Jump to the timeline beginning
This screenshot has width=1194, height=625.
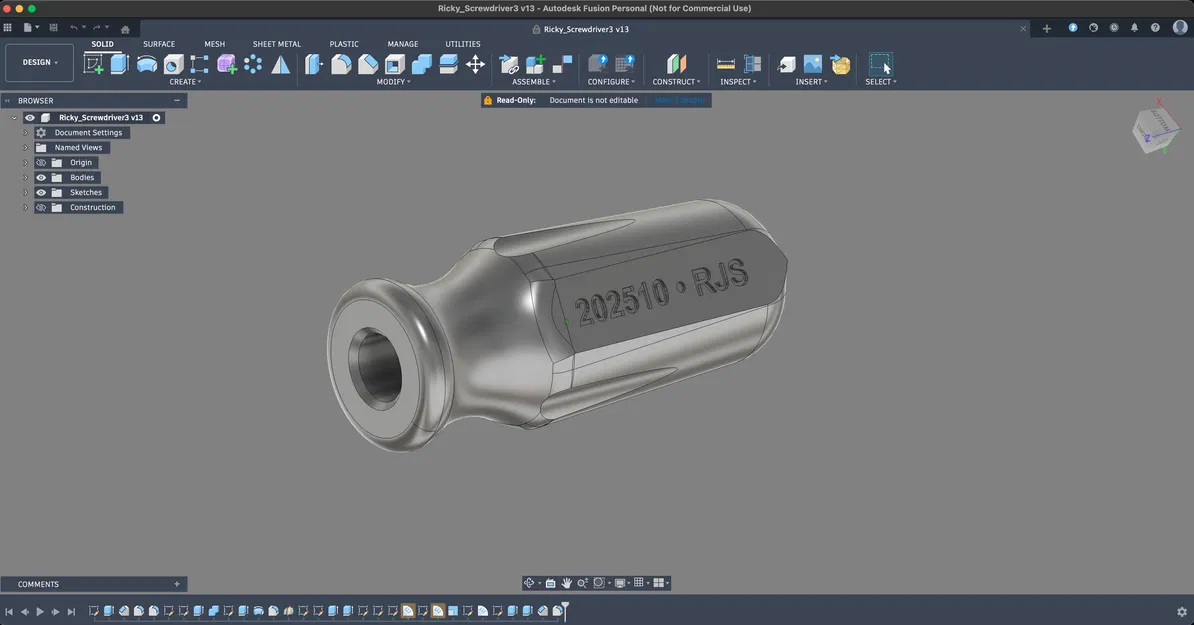9,611
